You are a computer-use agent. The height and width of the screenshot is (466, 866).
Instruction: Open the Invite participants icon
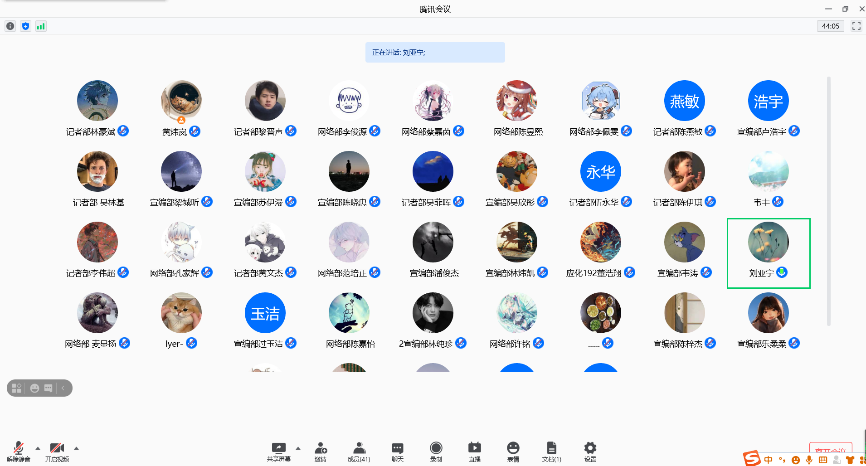point(321,449)
